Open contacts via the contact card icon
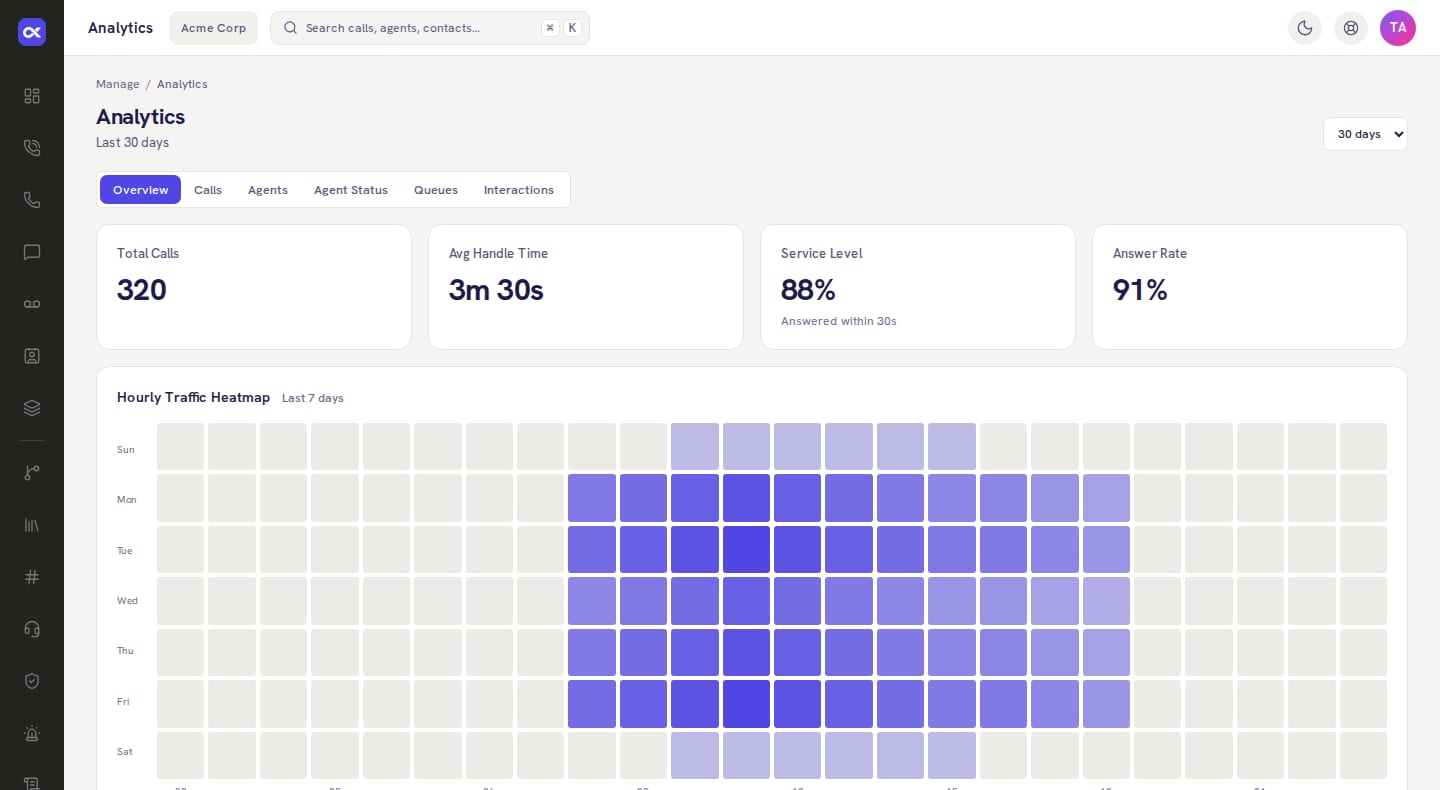Image resolution: width=1440 pixels, height=790 pixels. 32,356
